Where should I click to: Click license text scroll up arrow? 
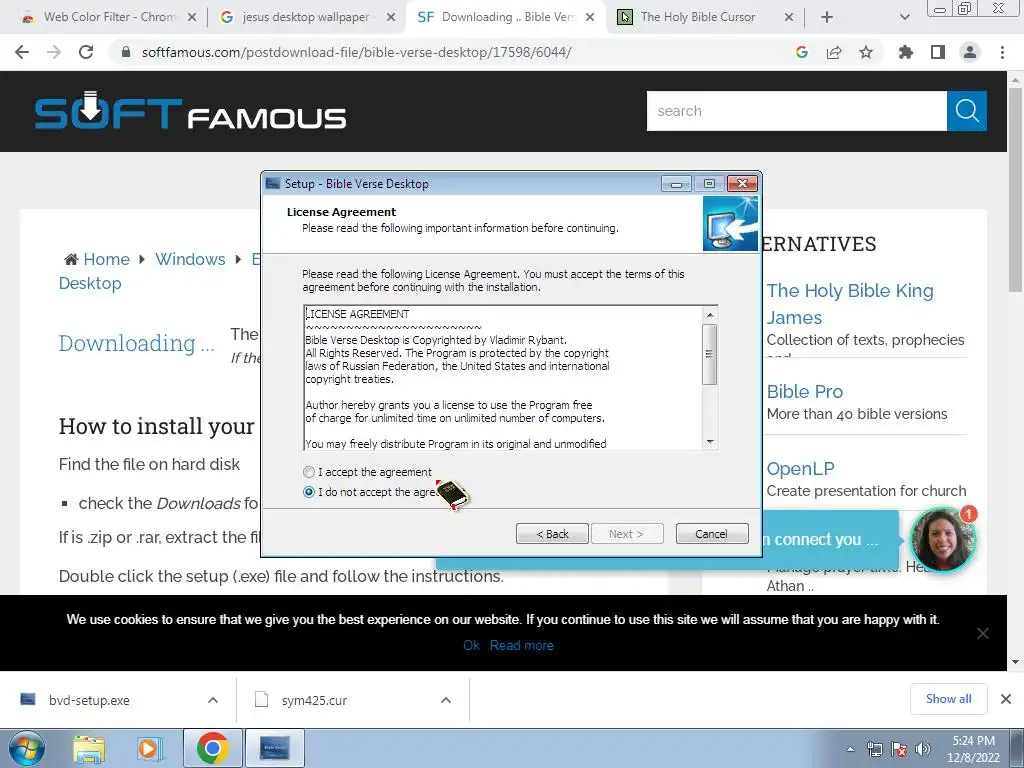point(710,315)
